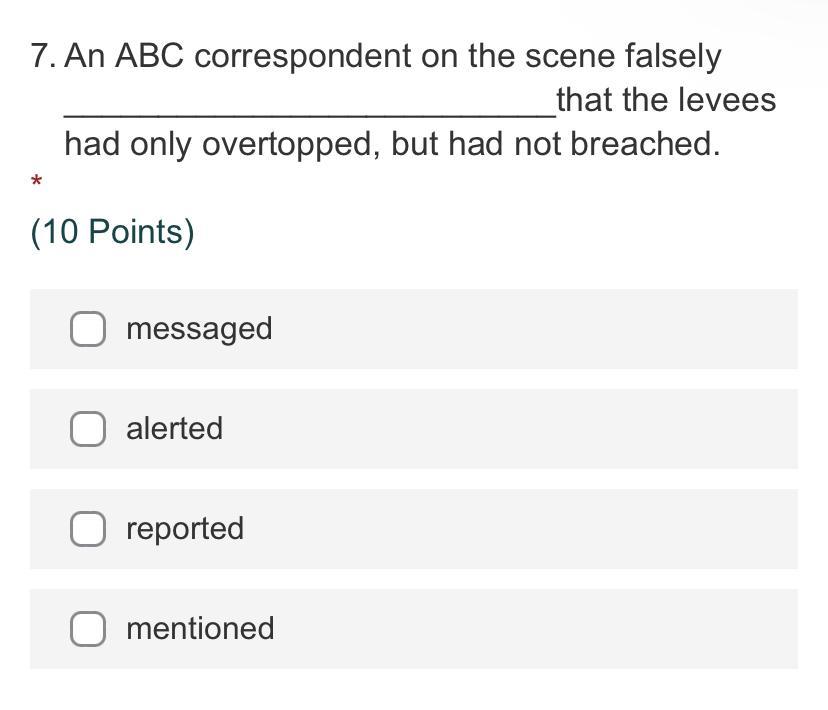Mark the 'mentioned' checkbox
This screenshot has height=710, width=828.
coord(88,629)
